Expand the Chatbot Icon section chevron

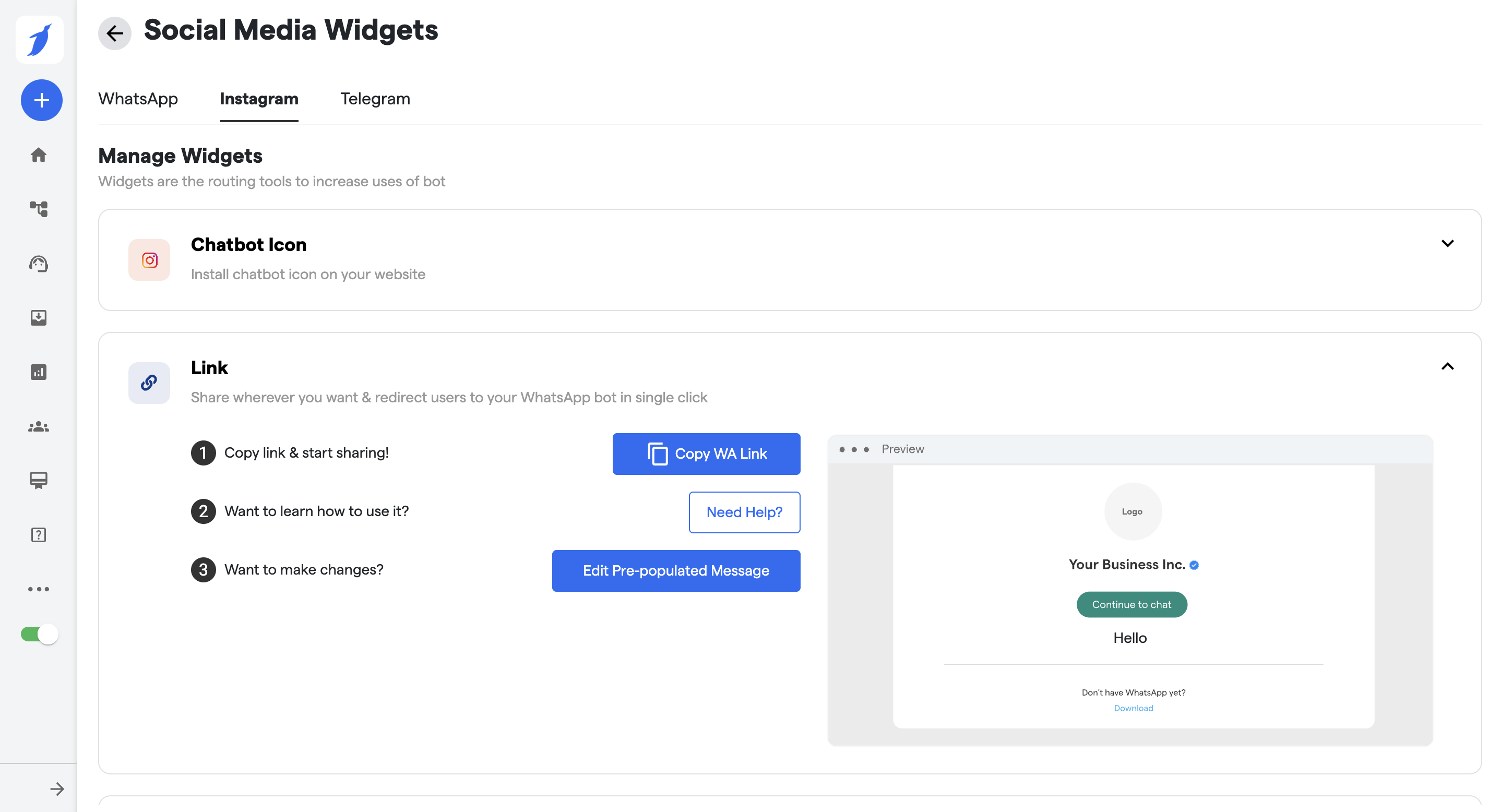pos(1447,244)
